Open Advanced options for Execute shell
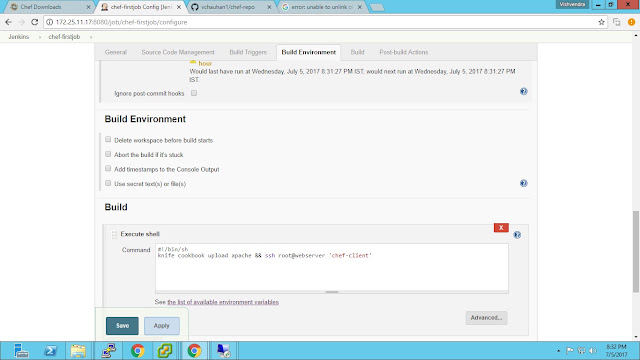Image resolution: width=640 pixels, height=360 pixels. [486, 318]
